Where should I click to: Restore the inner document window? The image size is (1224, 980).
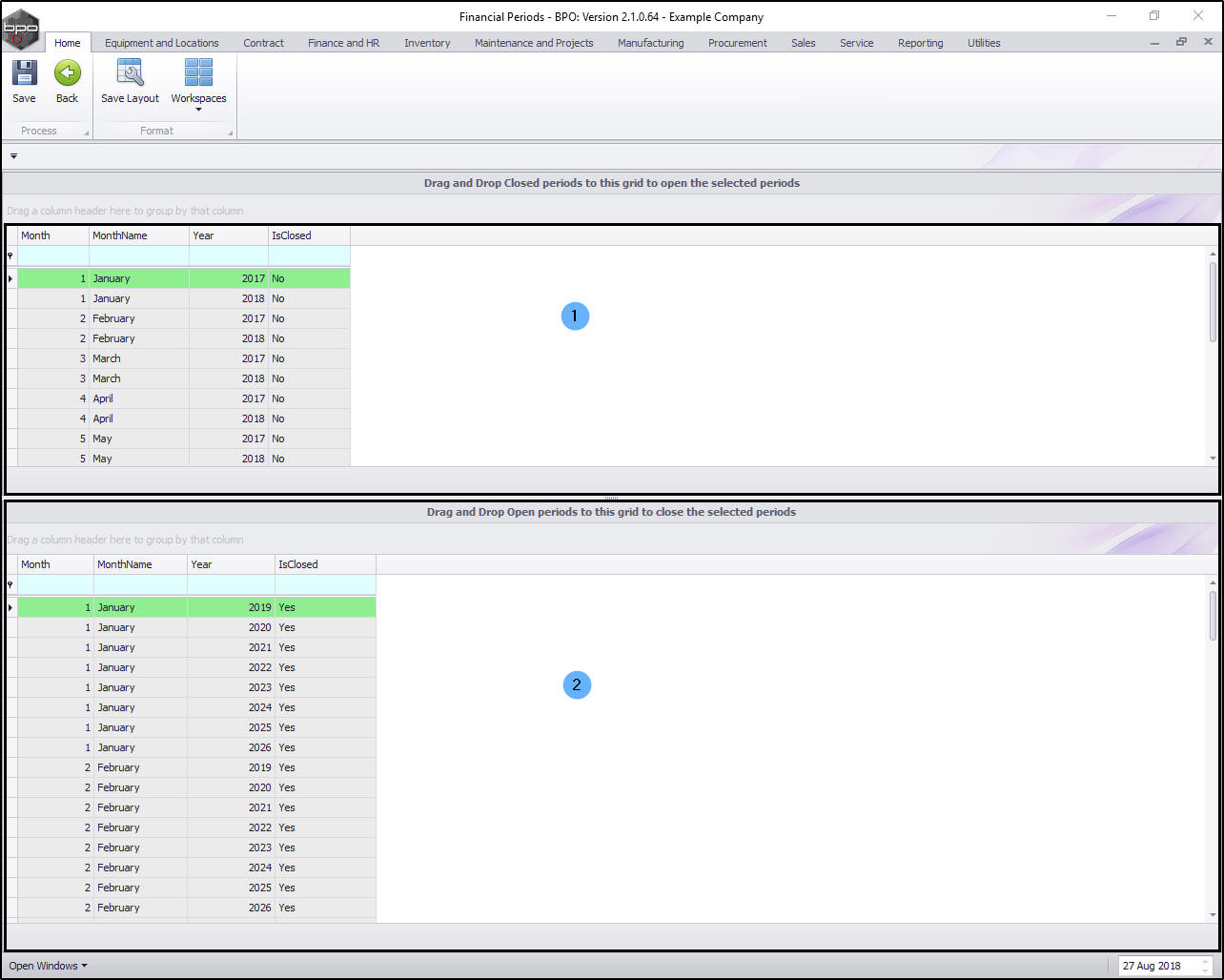1181,43
